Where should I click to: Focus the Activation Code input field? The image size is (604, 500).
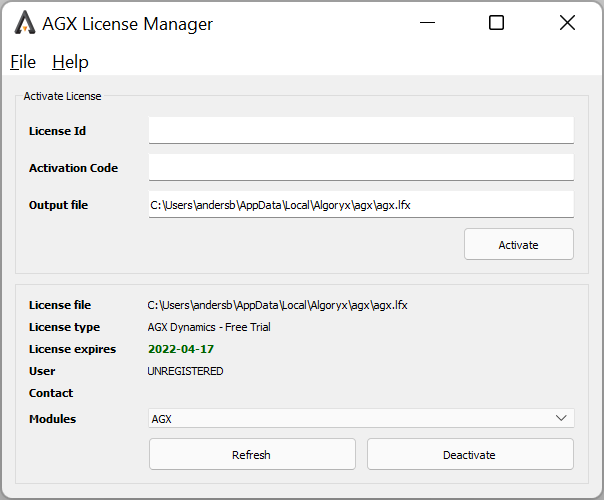[361, 167]
